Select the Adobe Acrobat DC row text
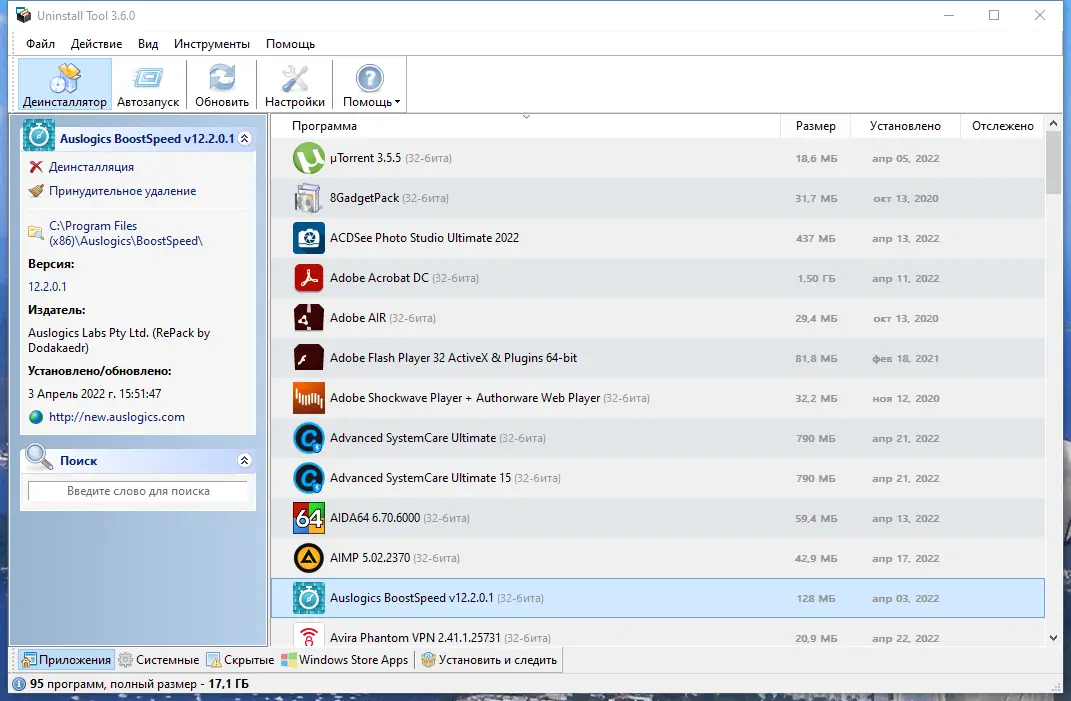The height and width of the screenshot is (701, 1071). [404, 278]
